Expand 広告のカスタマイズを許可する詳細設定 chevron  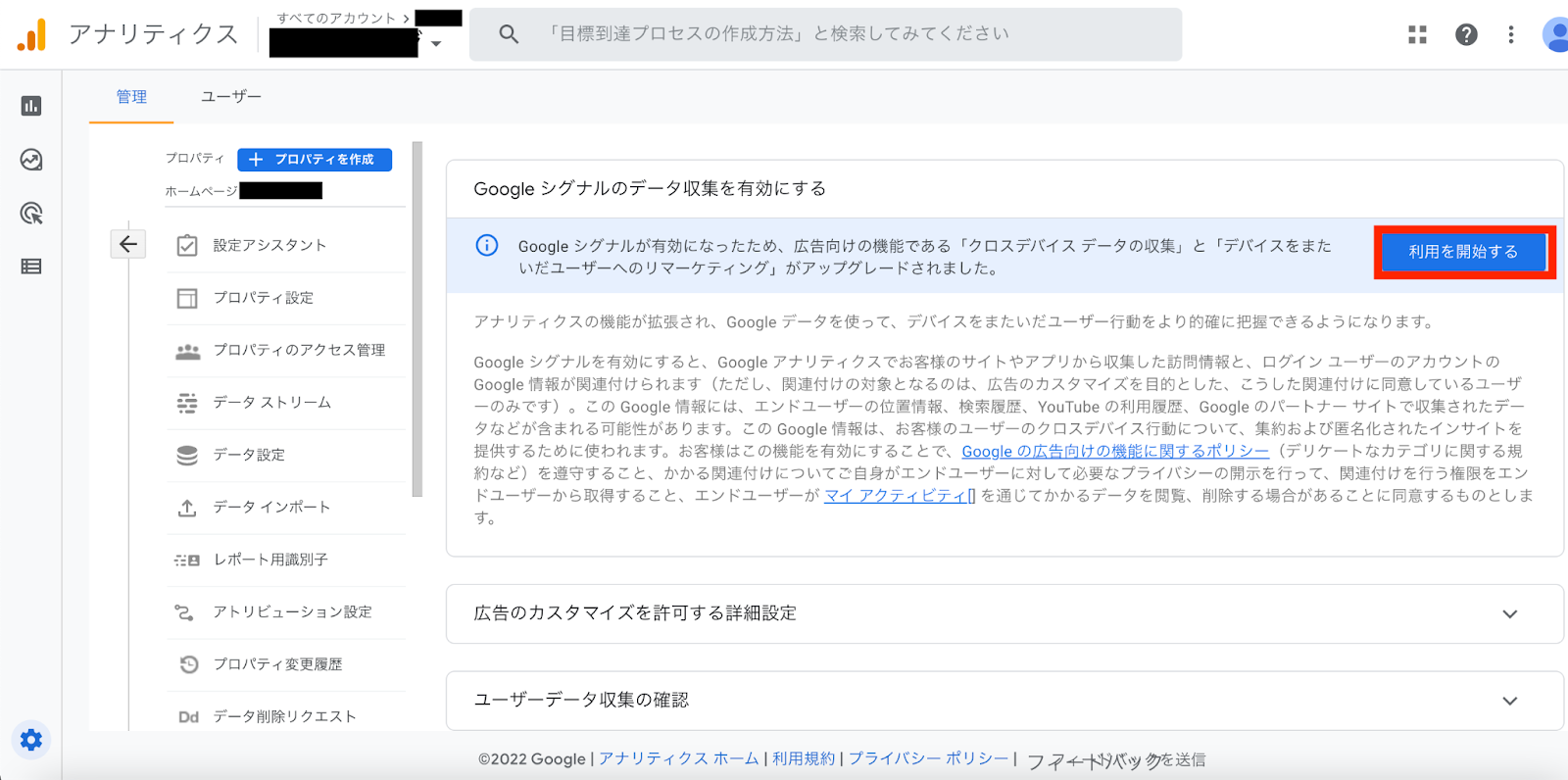pos(1510,614)
